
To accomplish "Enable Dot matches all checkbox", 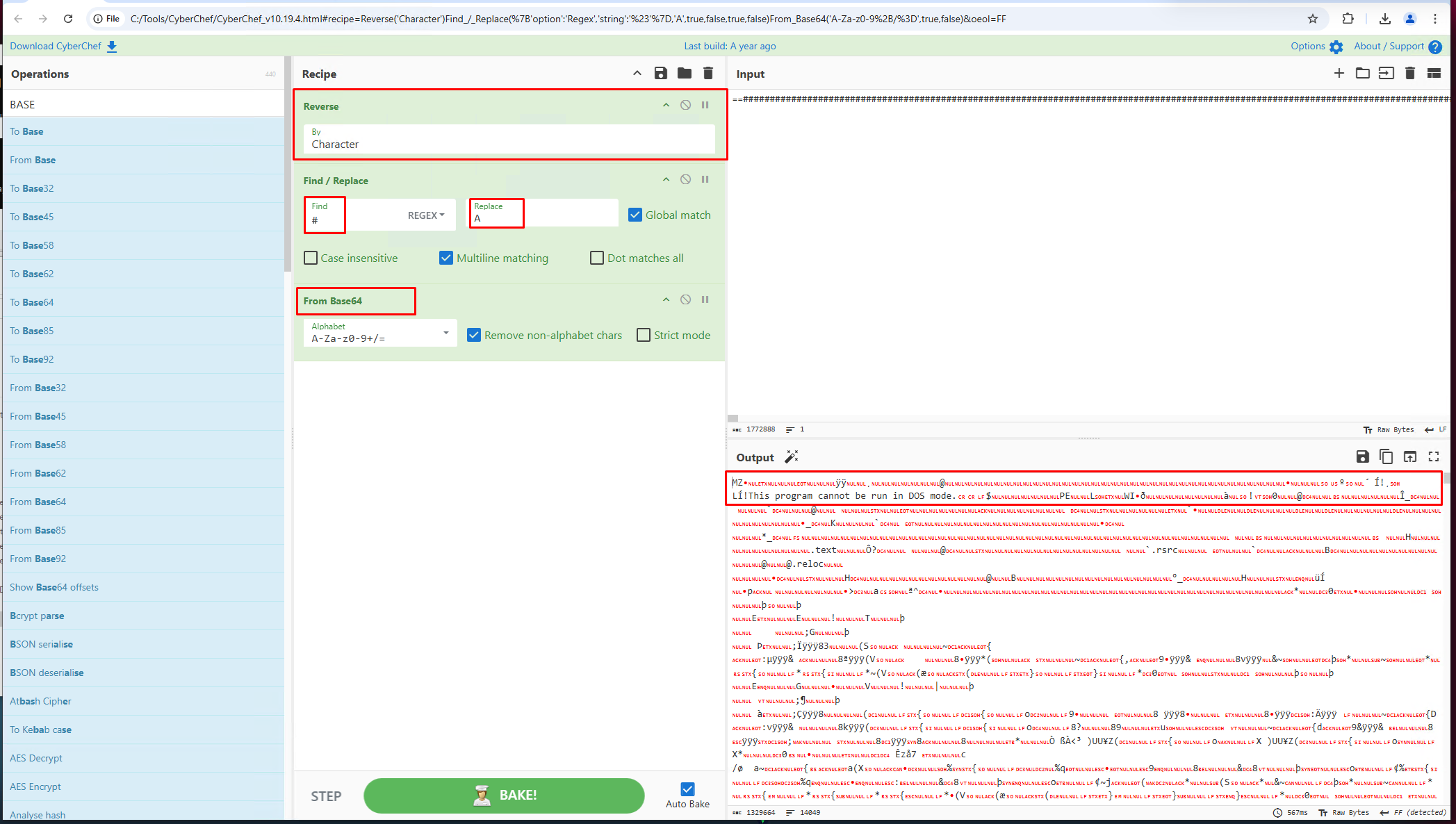I will (x=597, y=258).
